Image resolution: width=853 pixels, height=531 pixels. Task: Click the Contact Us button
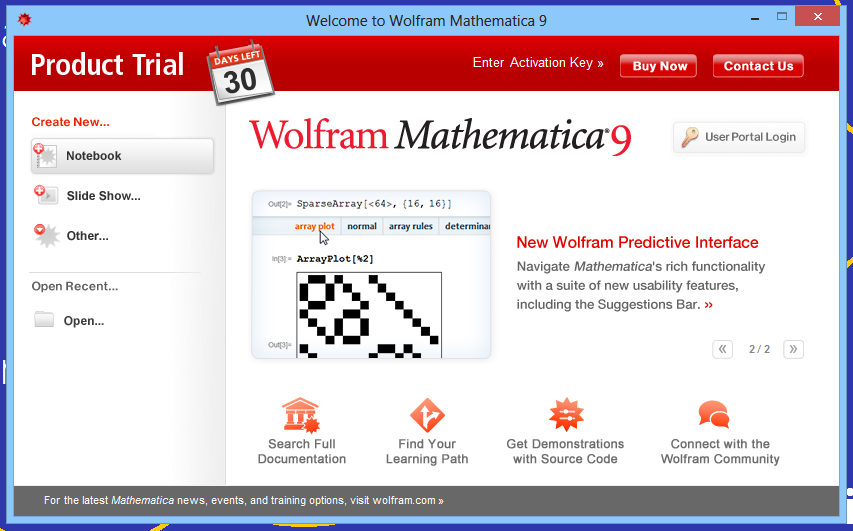click(758, 66)
